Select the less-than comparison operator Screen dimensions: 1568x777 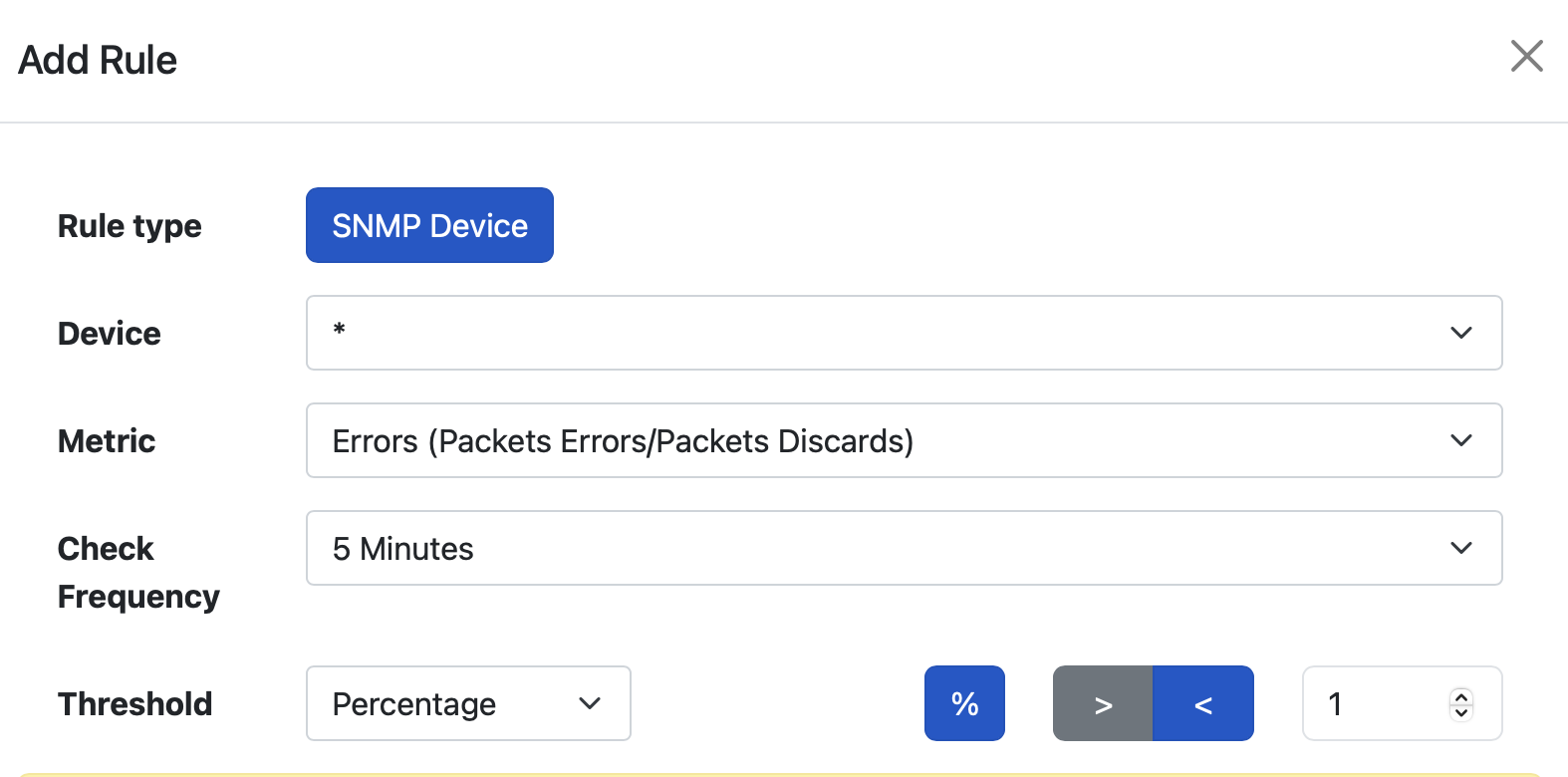point(1203,703)
